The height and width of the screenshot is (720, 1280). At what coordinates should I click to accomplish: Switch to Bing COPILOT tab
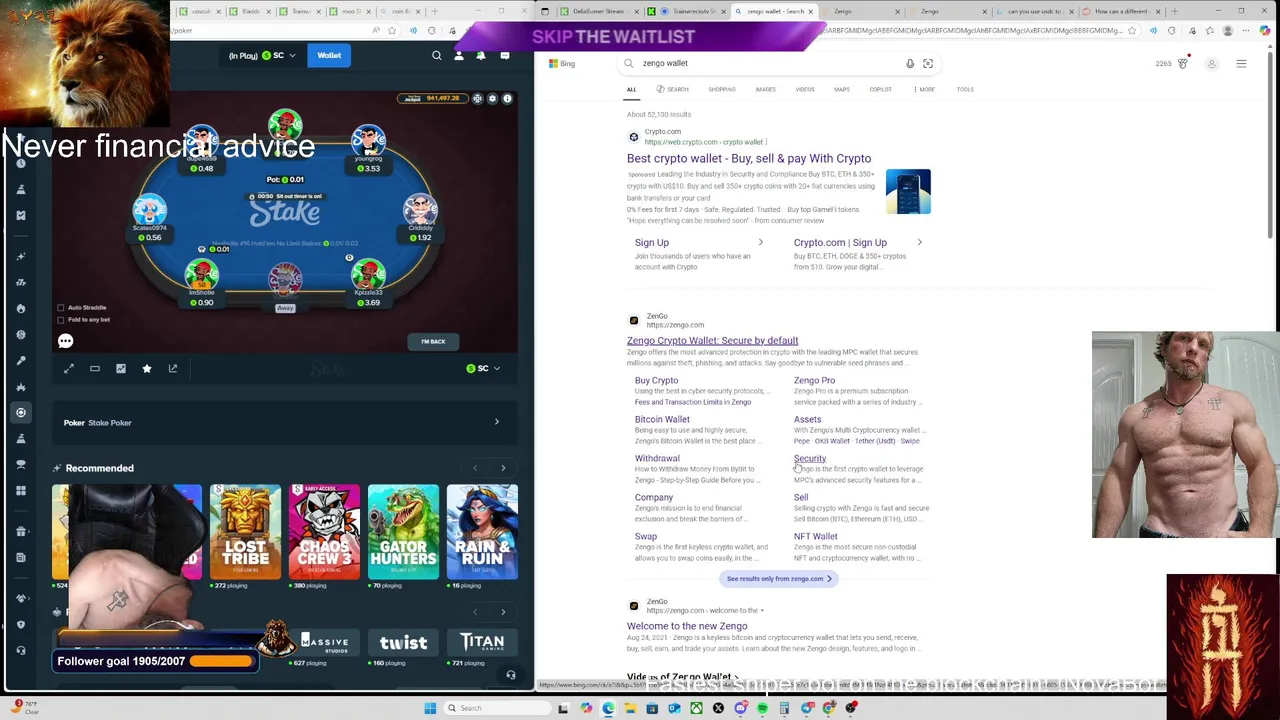[x=880, y=90]
